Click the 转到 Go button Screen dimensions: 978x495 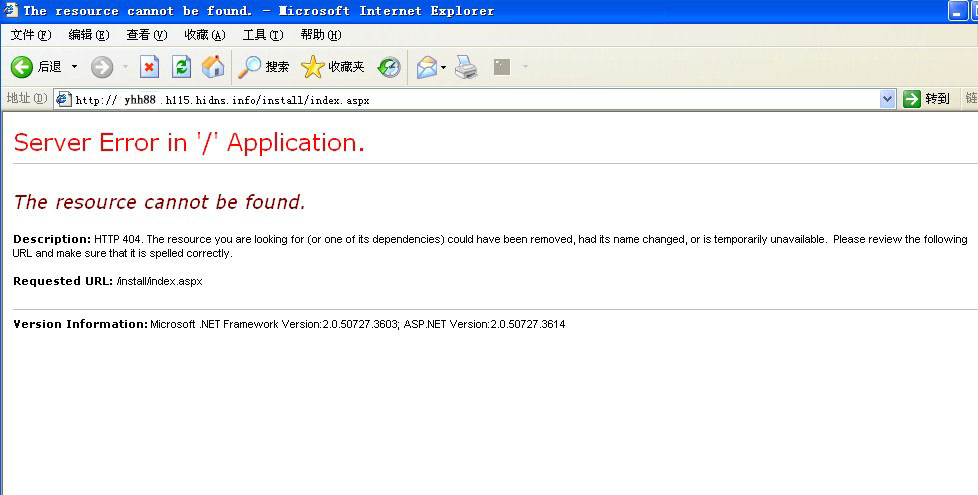point(926,99)
